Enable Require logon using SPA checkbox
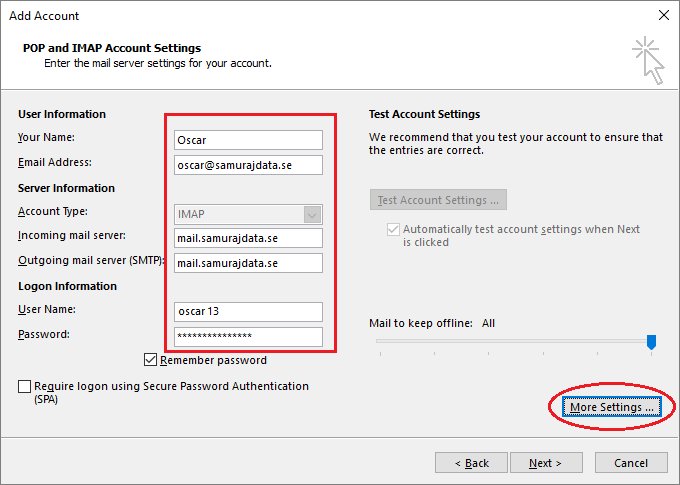Viewport: 680px width, 485px height. click(24, 386)
